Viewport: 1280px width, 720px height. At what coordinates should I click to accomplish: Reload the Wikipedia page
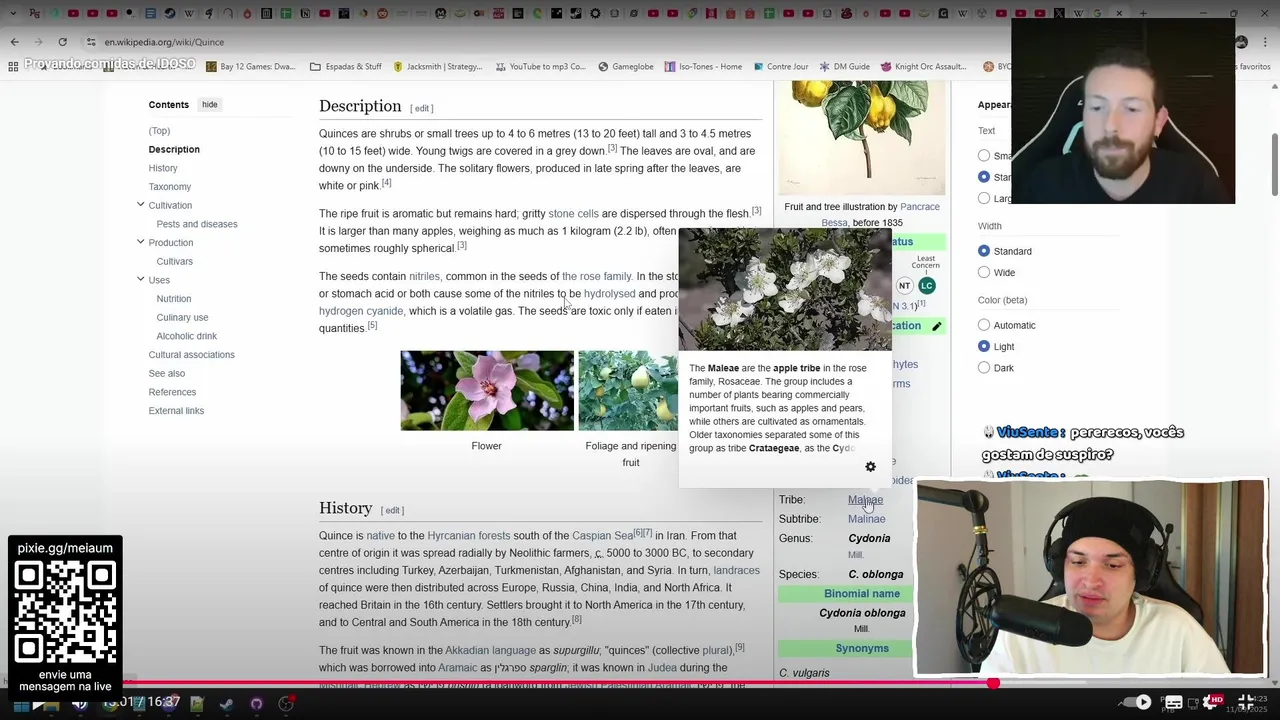coord(62,42)
